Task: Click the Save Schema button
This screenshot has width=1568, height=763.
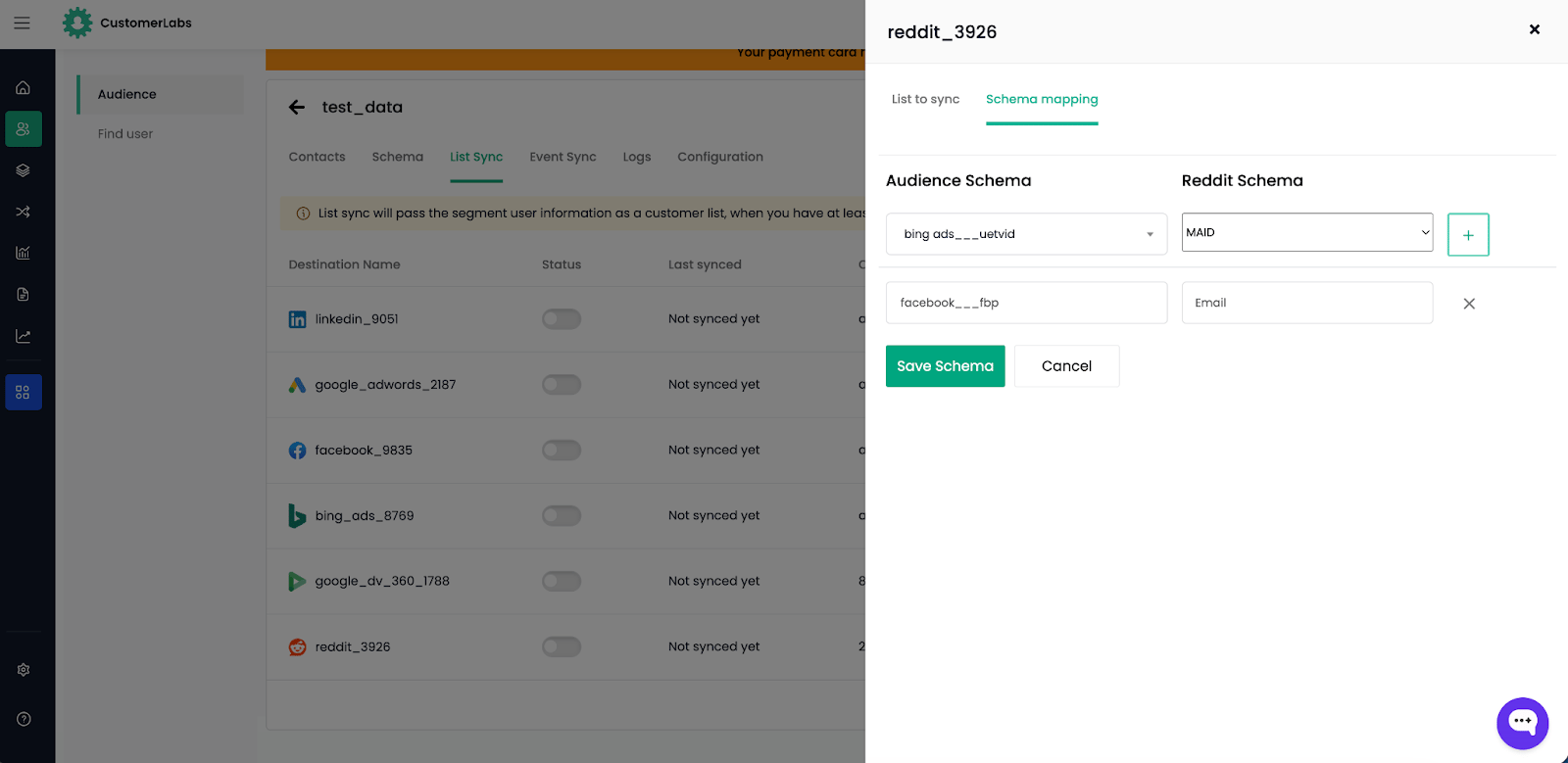Action: (945, 366)
